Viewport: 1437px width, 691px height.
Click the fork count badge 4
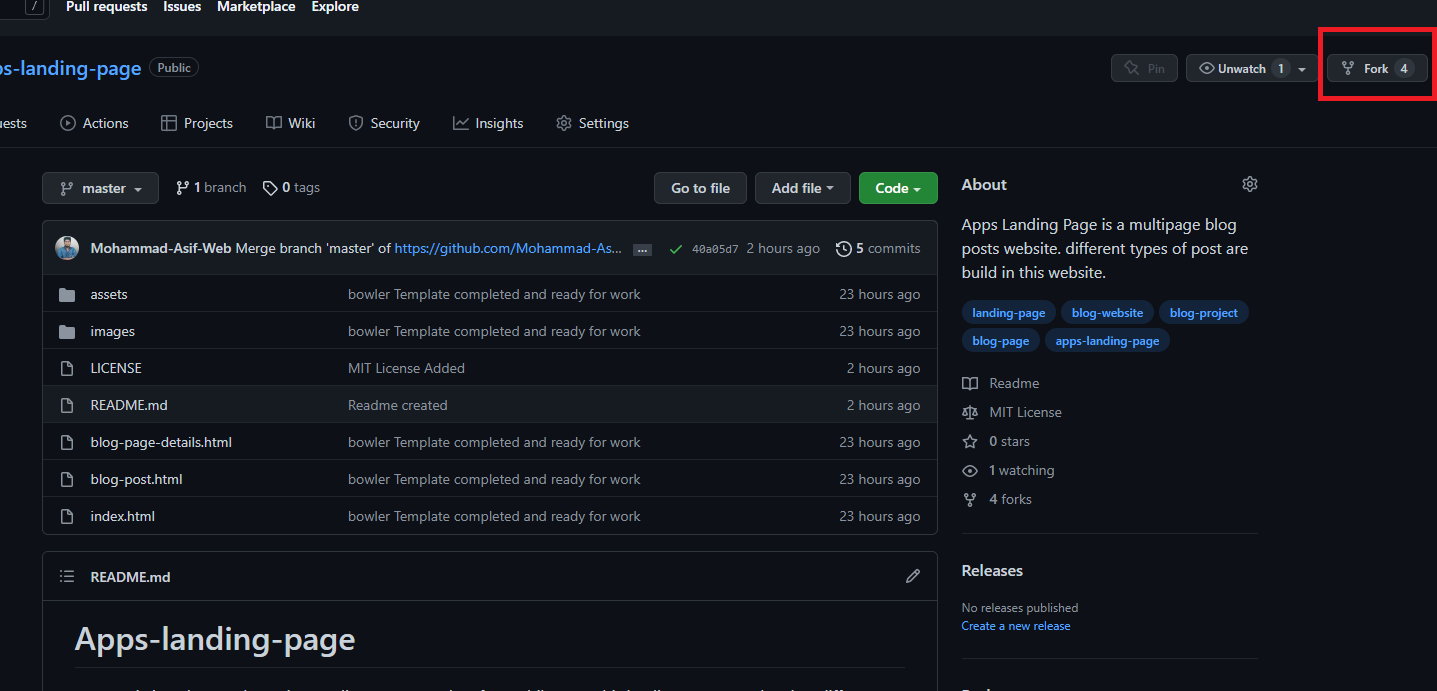1404,69
